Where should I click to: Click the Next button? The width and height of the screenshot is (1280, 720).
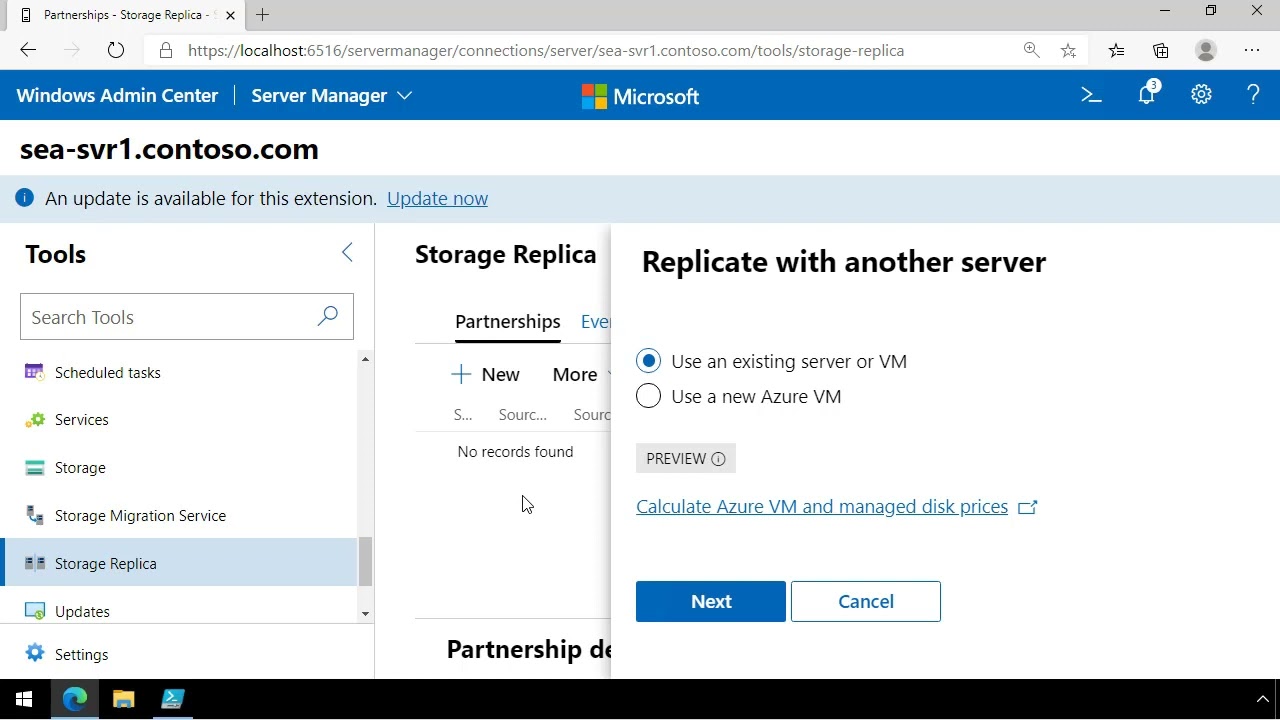tap(711, 601)
